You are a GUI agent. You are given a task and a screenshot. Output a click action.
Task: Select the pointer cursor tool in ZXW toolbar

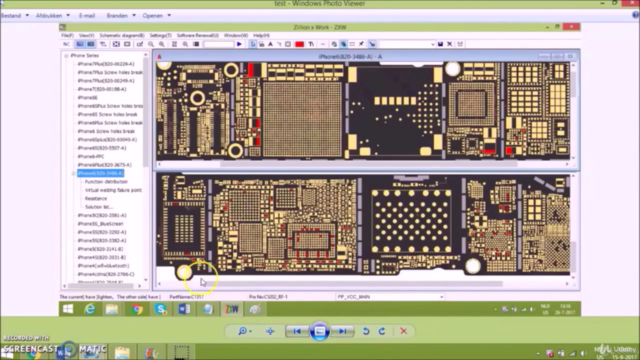tap(253, 44)
